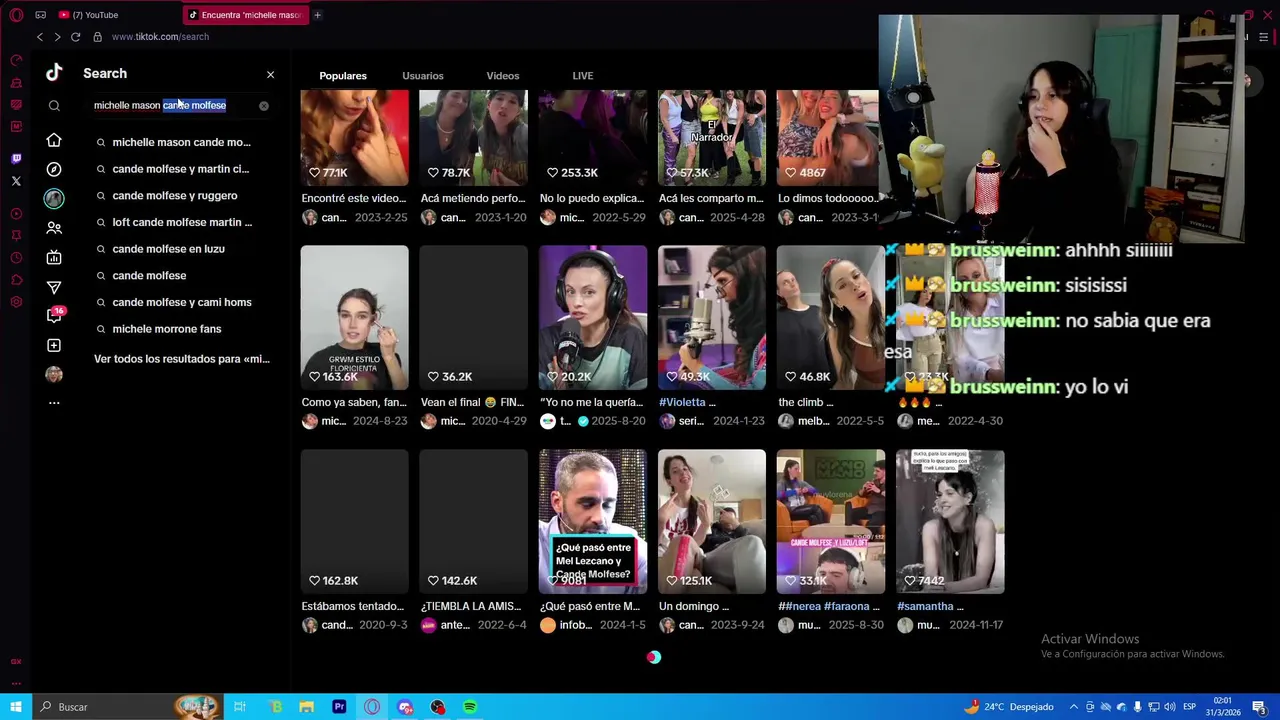The width and height of the screenshot is (1280, 720).
Task: Open Twitch in the Opera sidebar
Action: 16,159
